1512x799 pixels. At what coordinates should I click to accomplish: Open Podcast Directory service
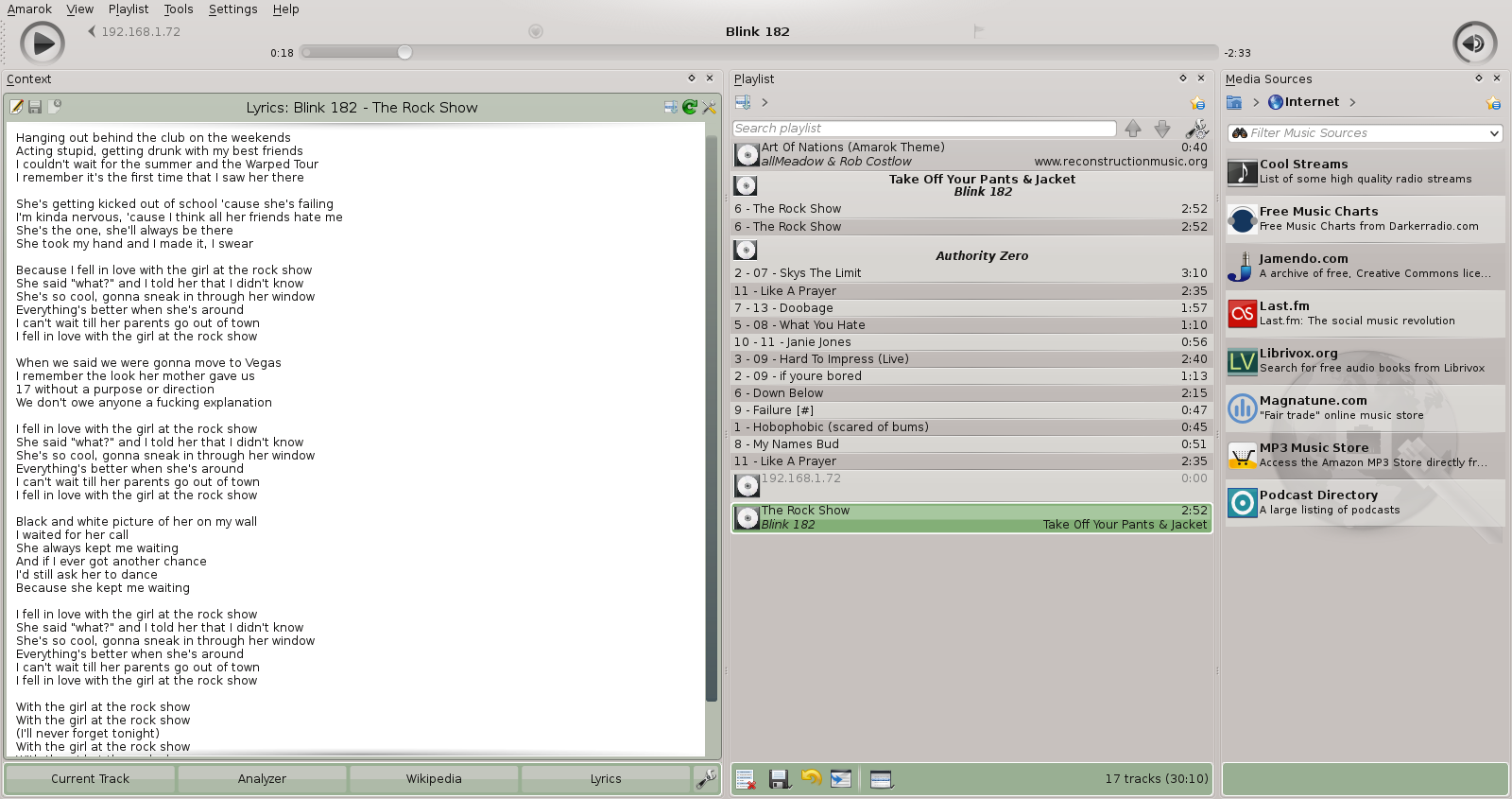1365,502
